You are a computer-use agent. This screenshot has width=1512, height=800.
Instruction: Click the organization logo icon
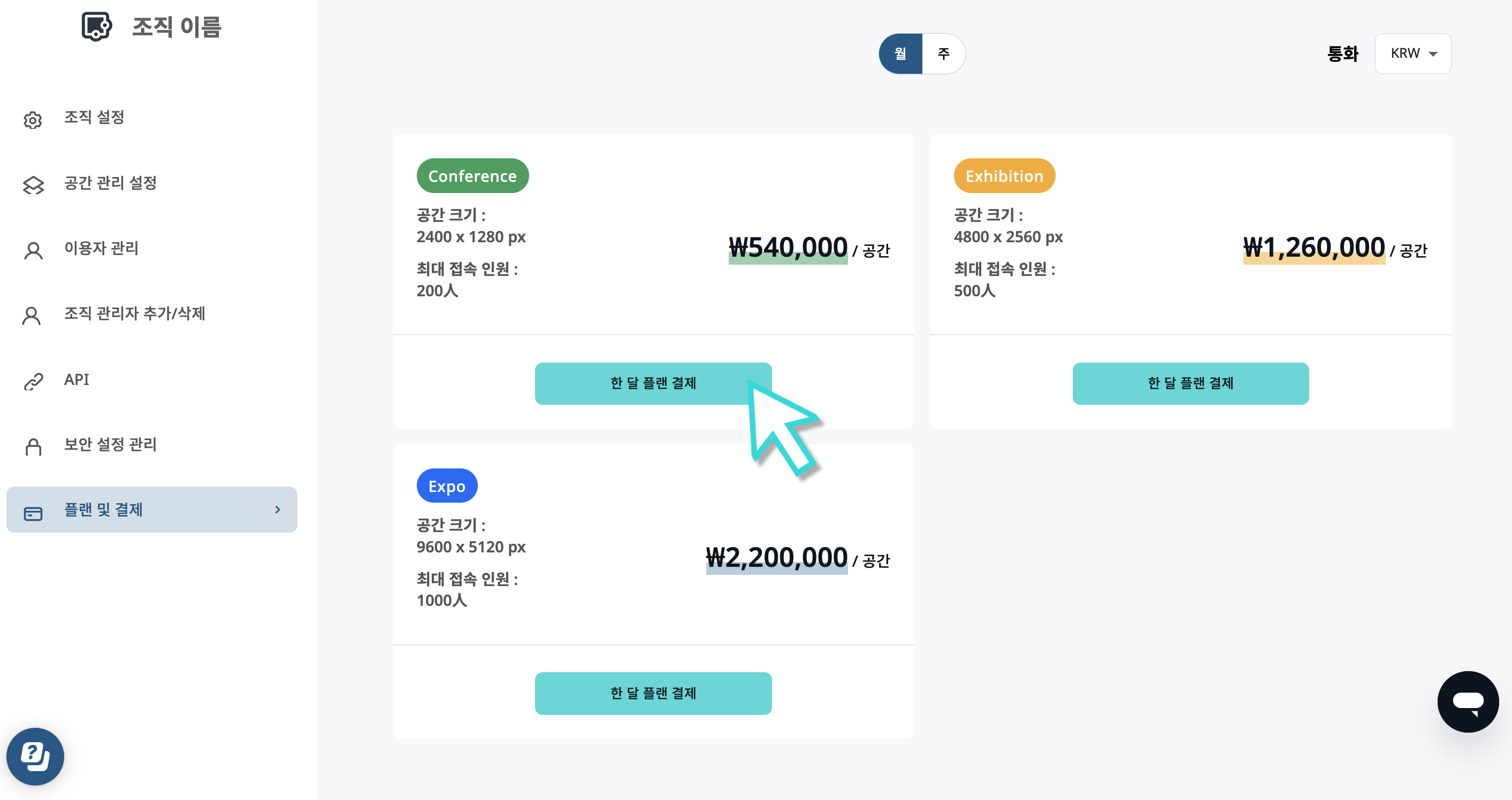click(x=97, y=26)
